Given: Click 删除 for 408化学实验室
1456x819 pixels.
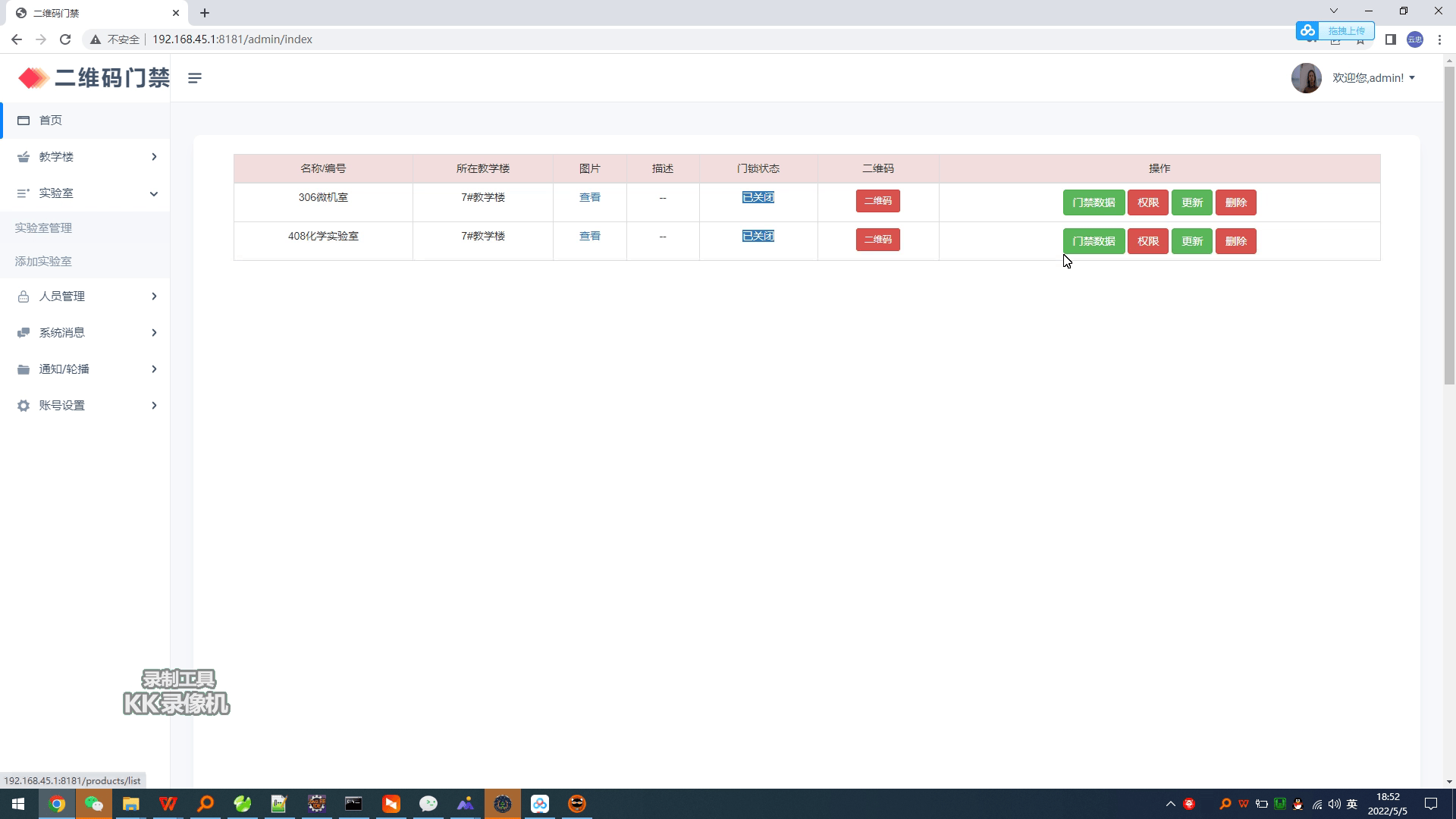Looking at the screenshot, I should point(1235,241).
